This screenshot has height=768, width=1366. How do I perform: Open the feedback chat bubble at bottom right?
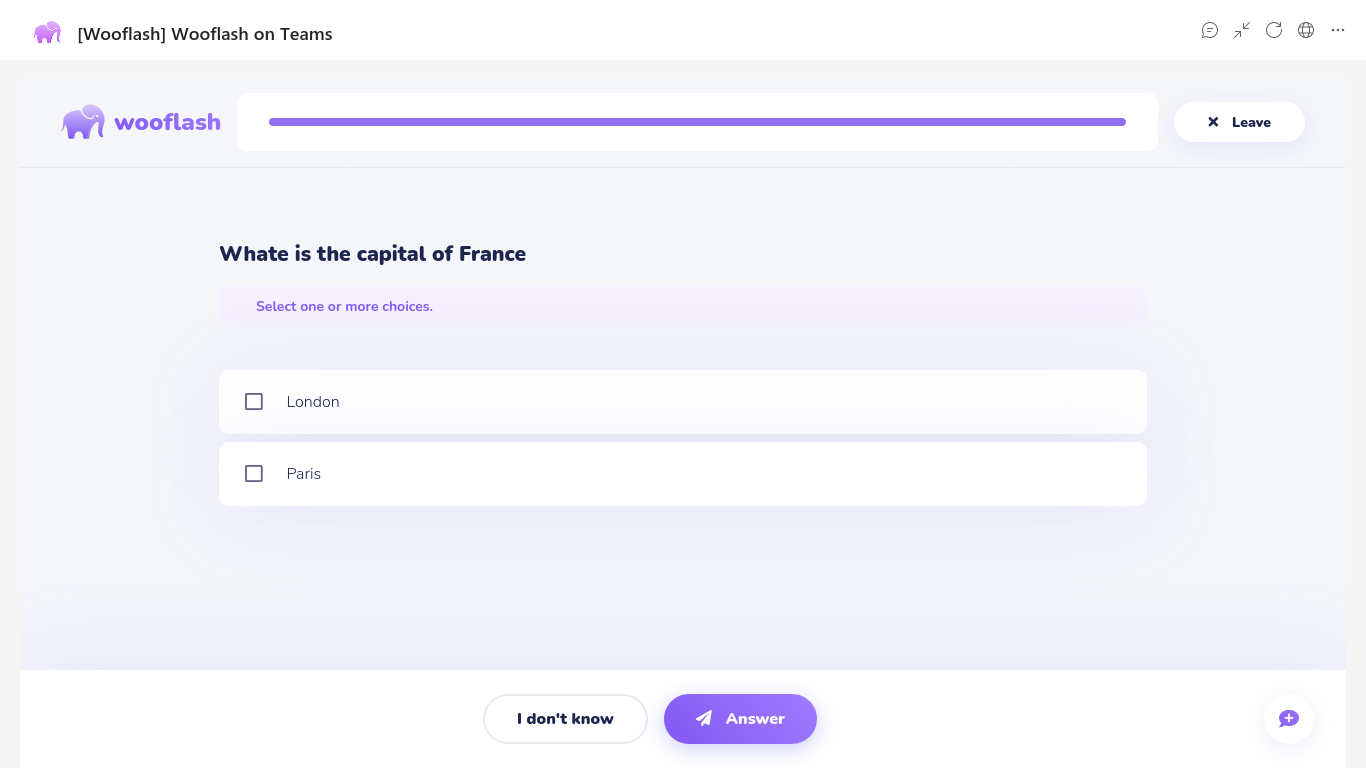(1289, 719)
